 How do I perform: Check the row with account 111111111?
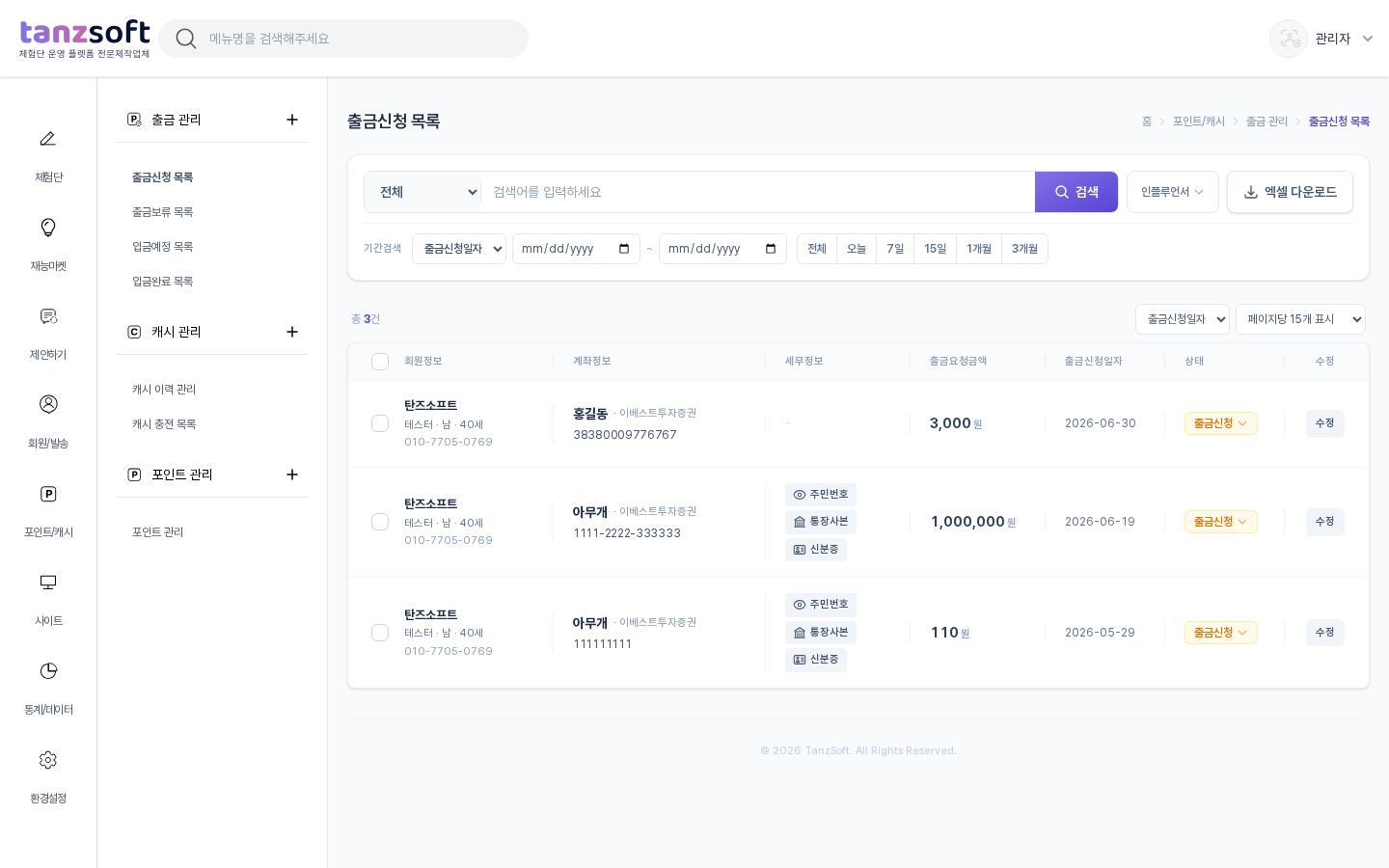click(380, 633)
